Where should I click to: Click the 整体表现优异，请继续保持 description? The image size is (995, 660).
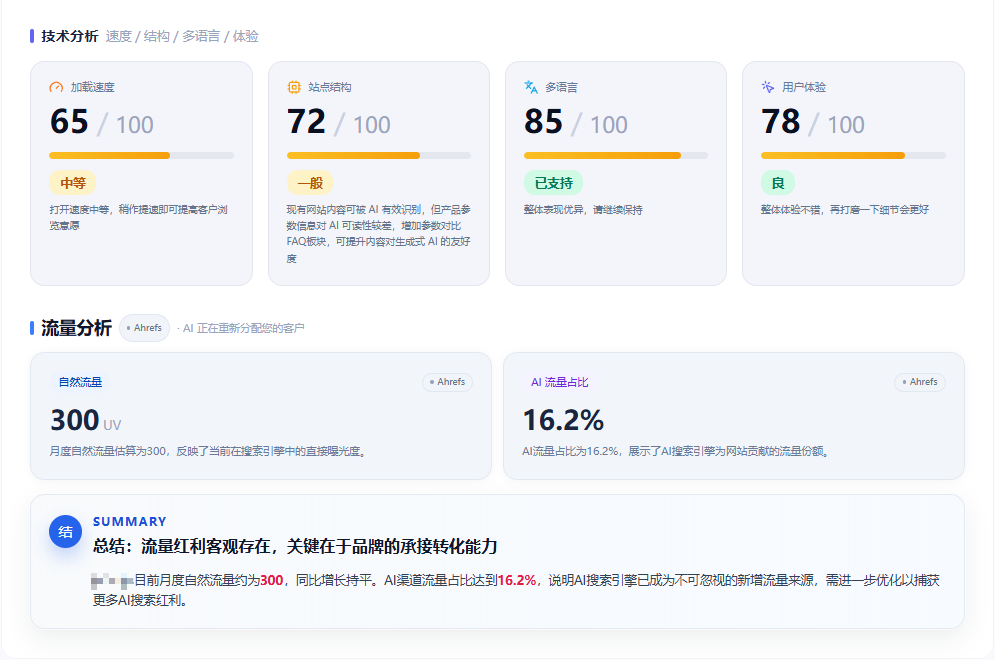coord(583,210)
